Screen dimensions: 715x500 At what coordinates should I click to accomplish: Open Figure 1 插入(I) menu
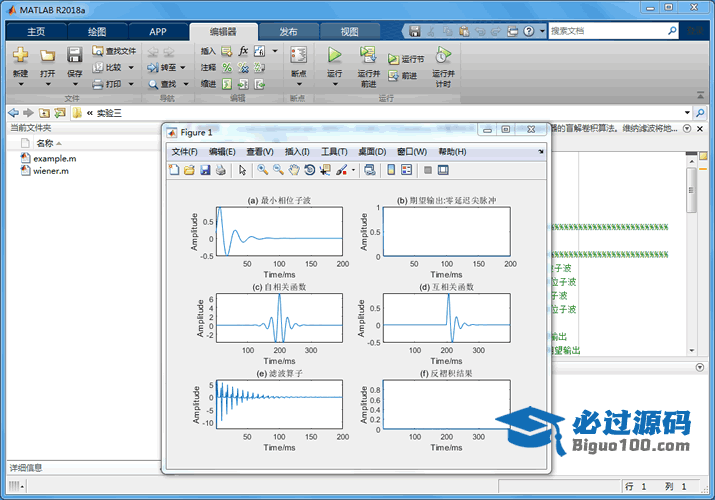[297, 152]
